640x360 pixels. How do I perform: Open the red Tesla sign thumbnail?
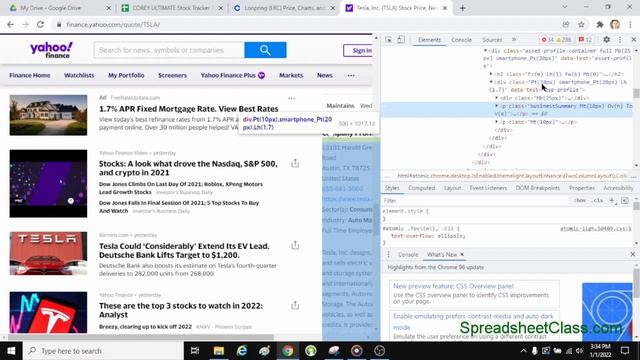click(48, 253)
